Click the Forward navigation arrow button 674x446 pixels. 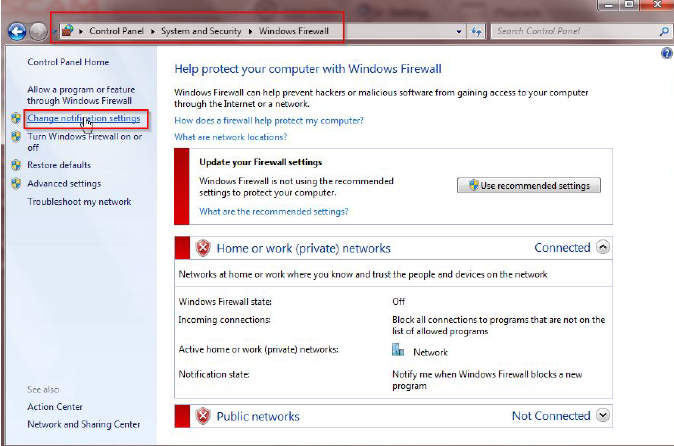coord(38,31)
